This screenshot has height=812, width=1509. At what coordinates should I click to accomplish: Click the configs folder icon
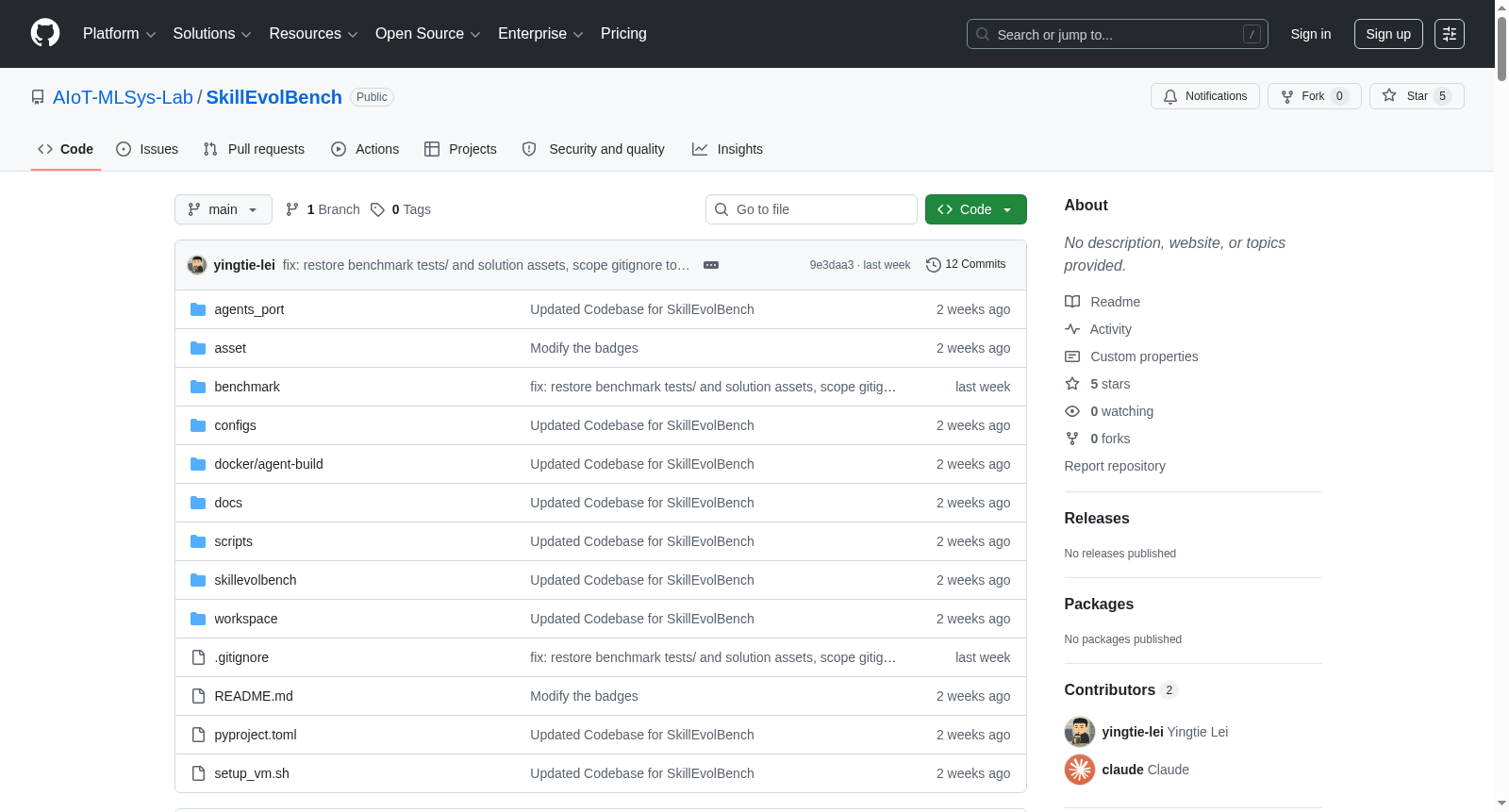198,425
